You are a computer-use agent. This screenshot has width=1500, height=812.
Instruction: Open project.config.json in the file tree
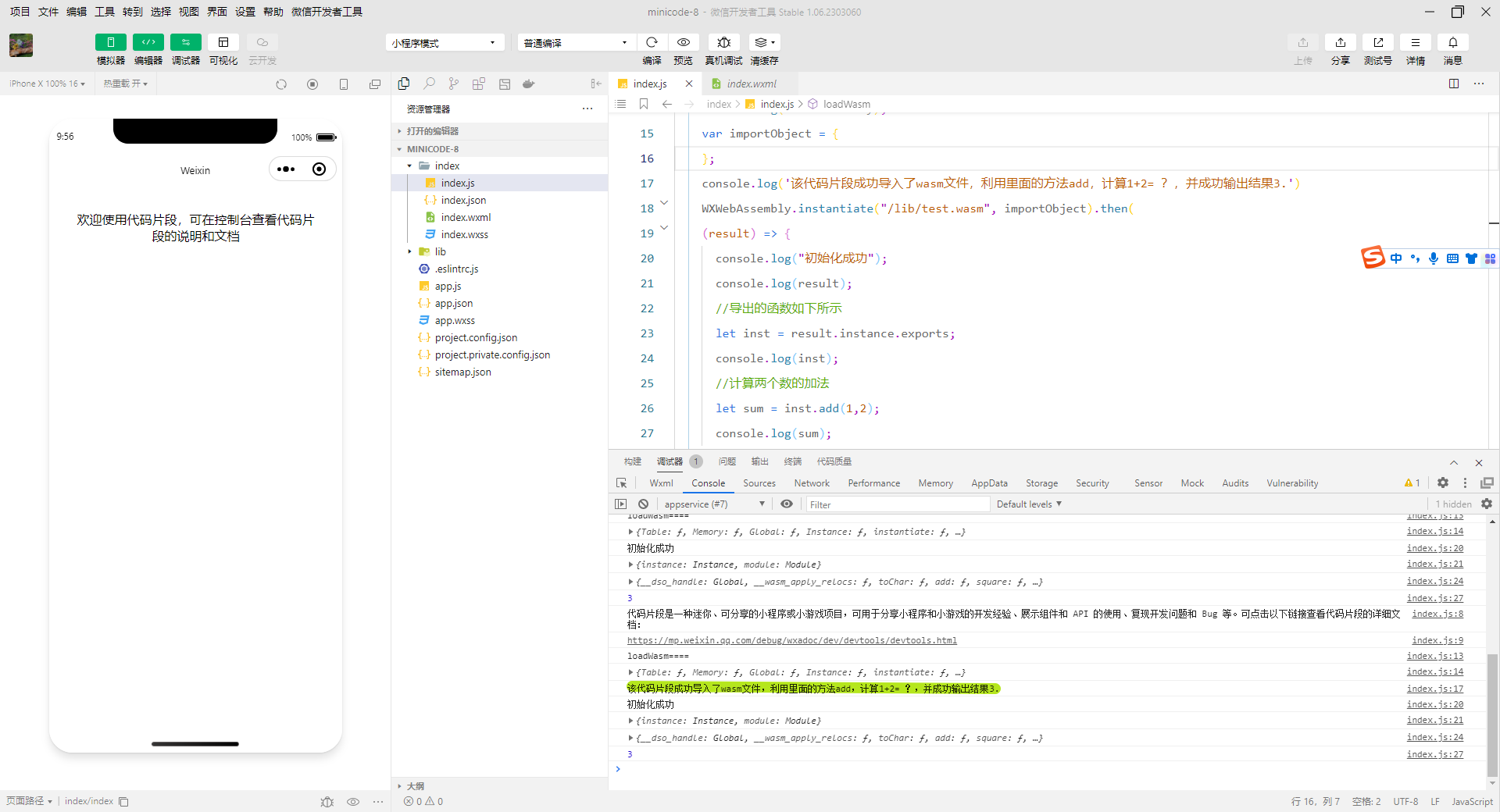(x=476, y=337)
